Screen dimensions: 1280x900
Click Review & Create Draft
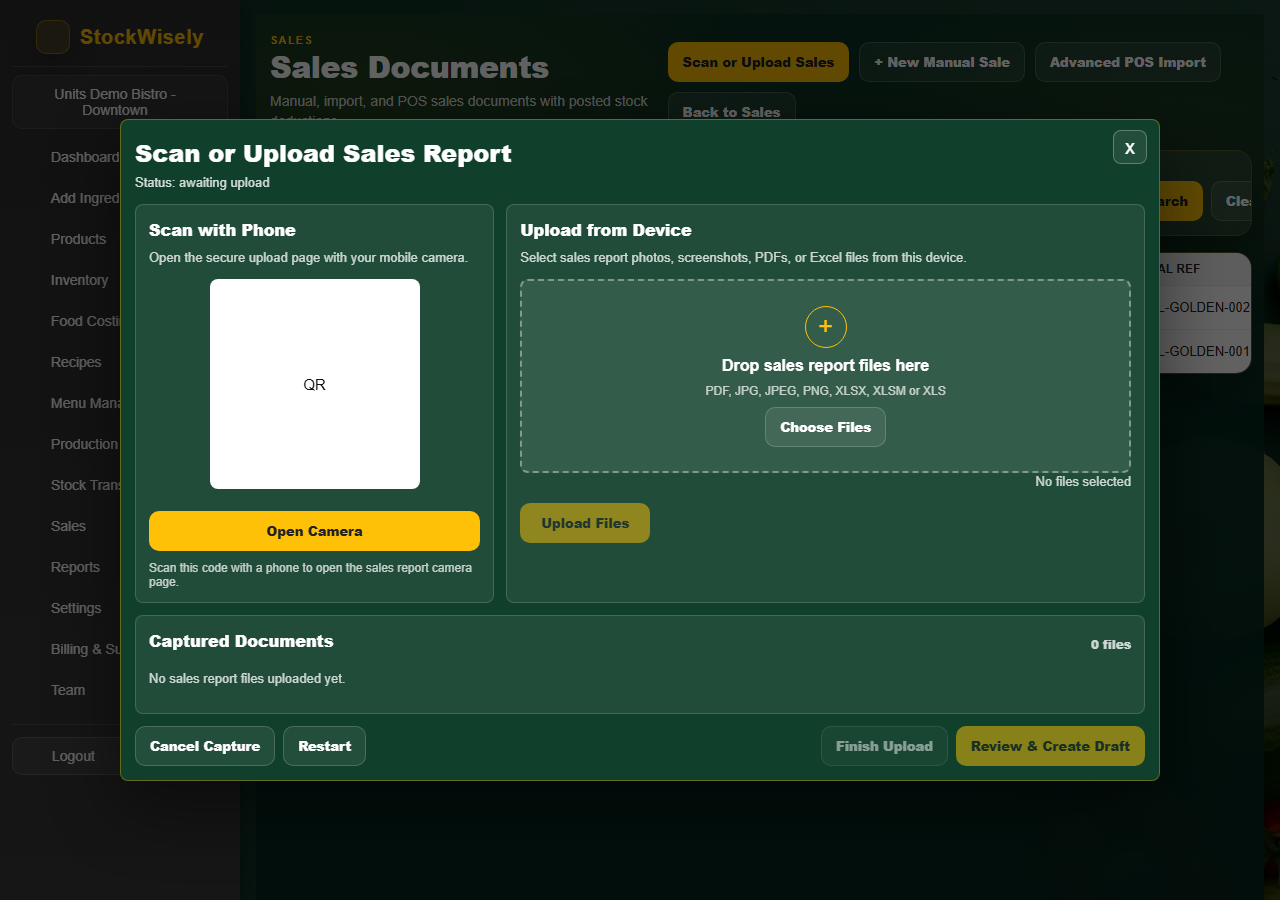click(1050, 746)
